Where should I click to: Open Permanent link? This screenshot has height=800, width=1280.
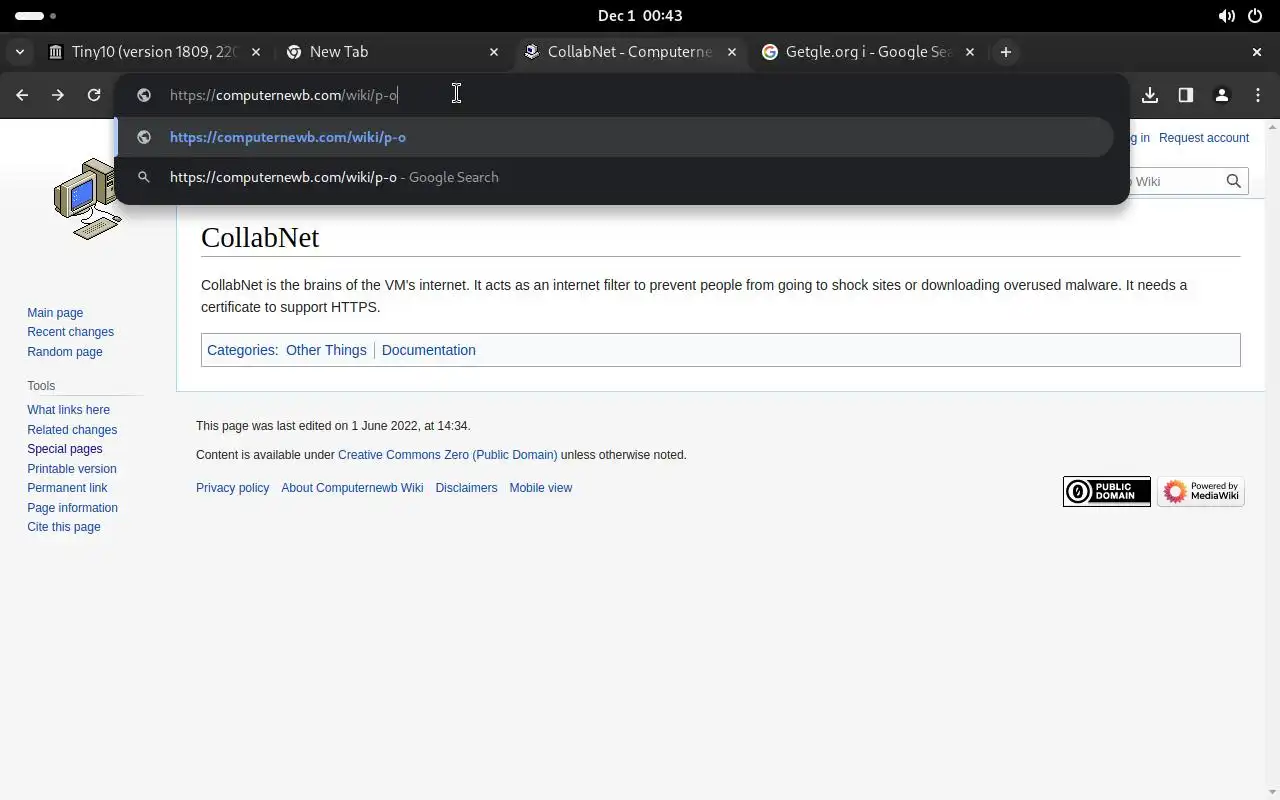(x=67, y=488)
